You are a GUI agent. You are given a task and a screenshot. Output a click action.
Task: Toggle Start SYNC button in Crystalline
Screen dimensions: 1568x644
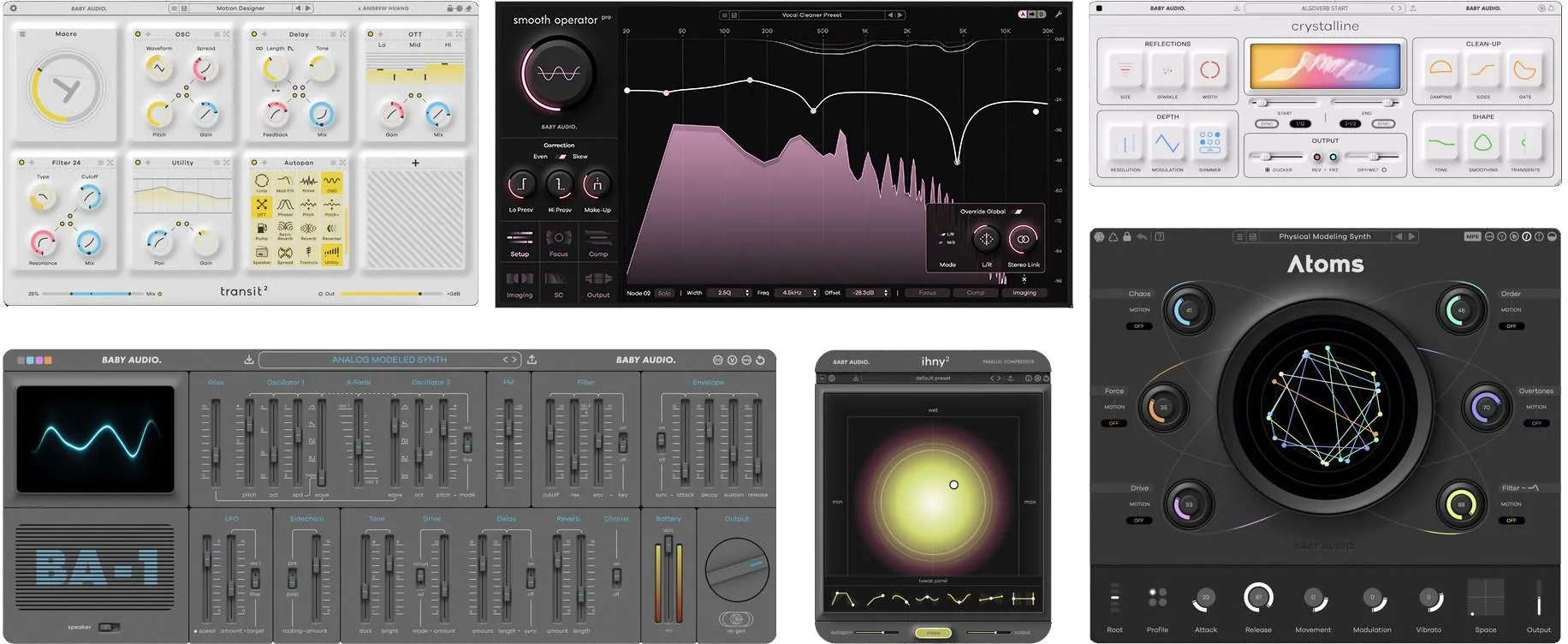pyautogui.click(x=1267, y=124)
